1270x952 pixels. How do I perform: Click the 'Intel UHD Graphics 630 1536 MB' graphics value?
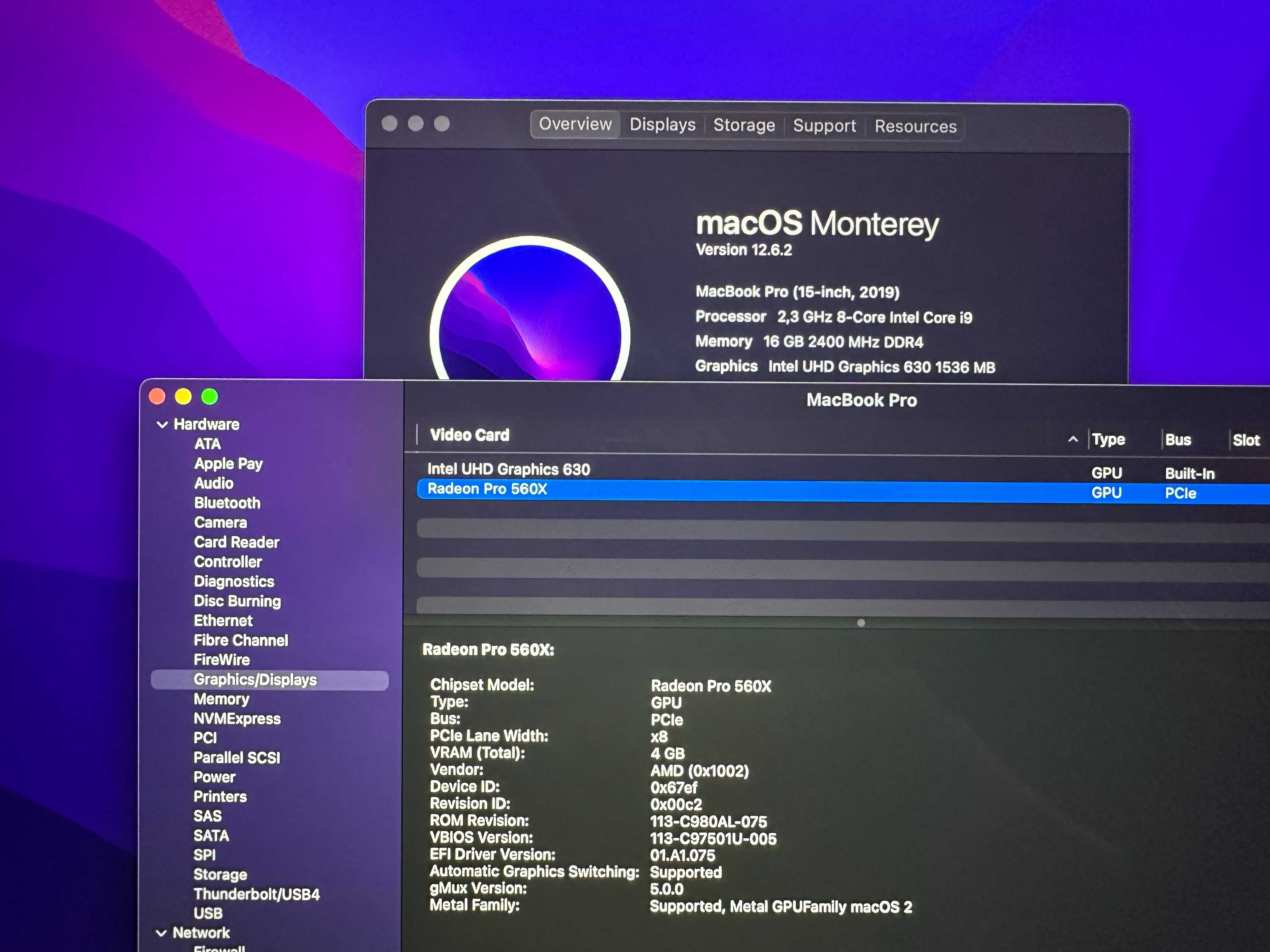click(x=882, y=367)
